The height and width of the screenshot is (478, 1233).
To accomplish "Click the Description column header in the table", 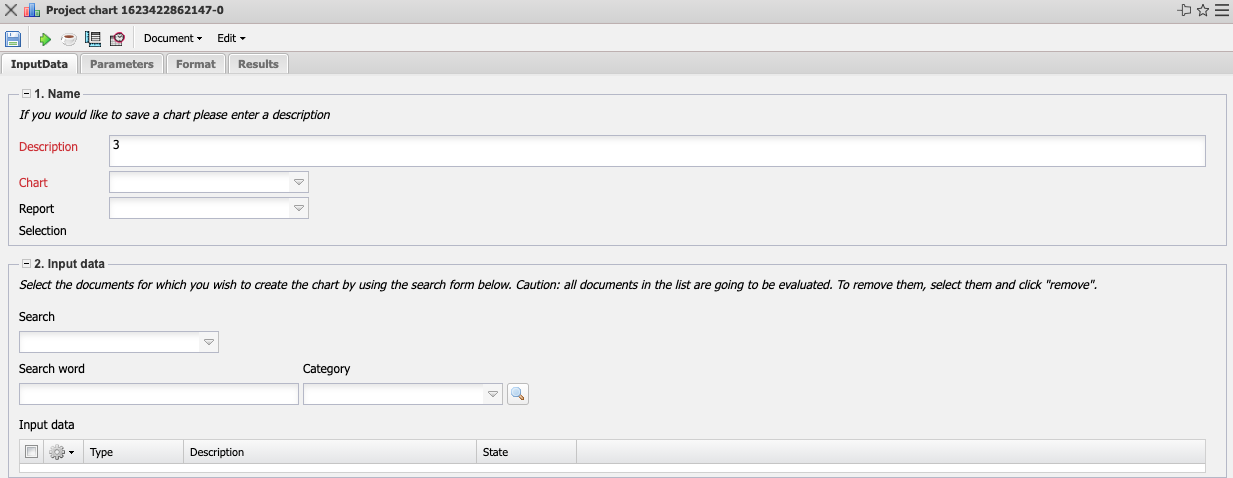I will pyautogui.click(x=330, y=452).
